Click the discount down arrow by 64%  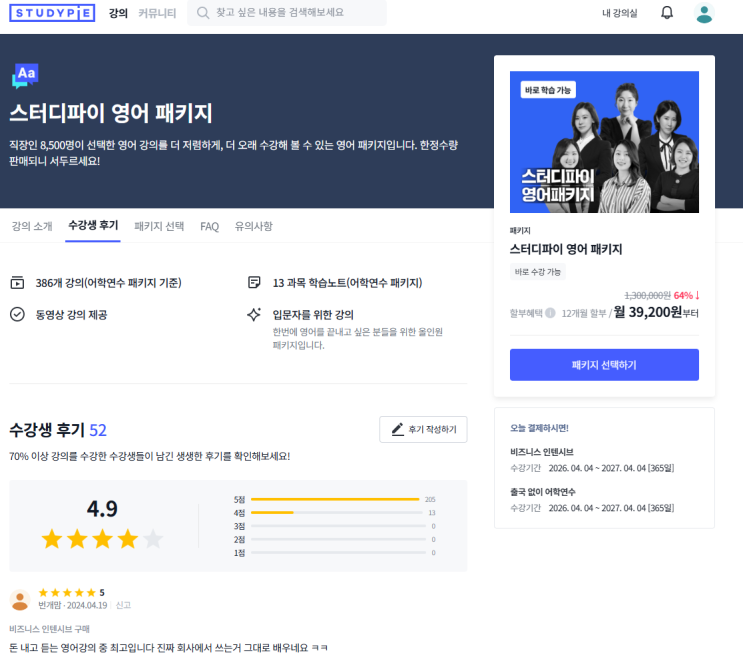tap(697, 295)
